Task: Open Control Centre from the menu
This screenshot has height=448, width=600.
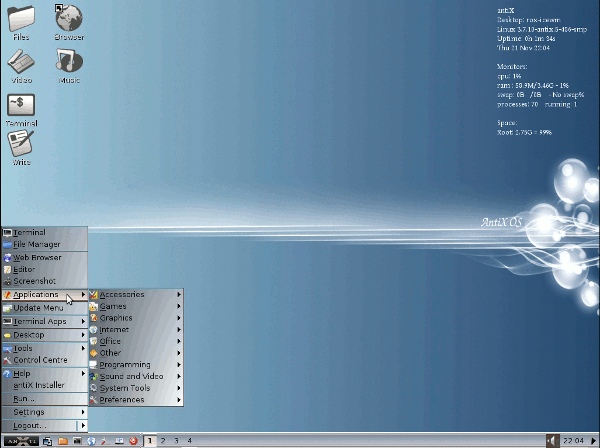Action: (x=45, y=360)
